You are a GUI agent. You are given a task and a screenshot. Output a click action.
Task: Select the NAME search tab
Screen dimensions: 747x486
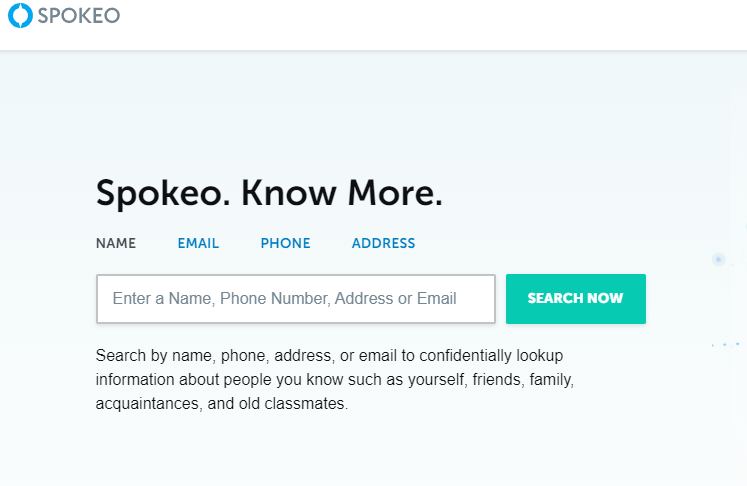click(116, 243)
